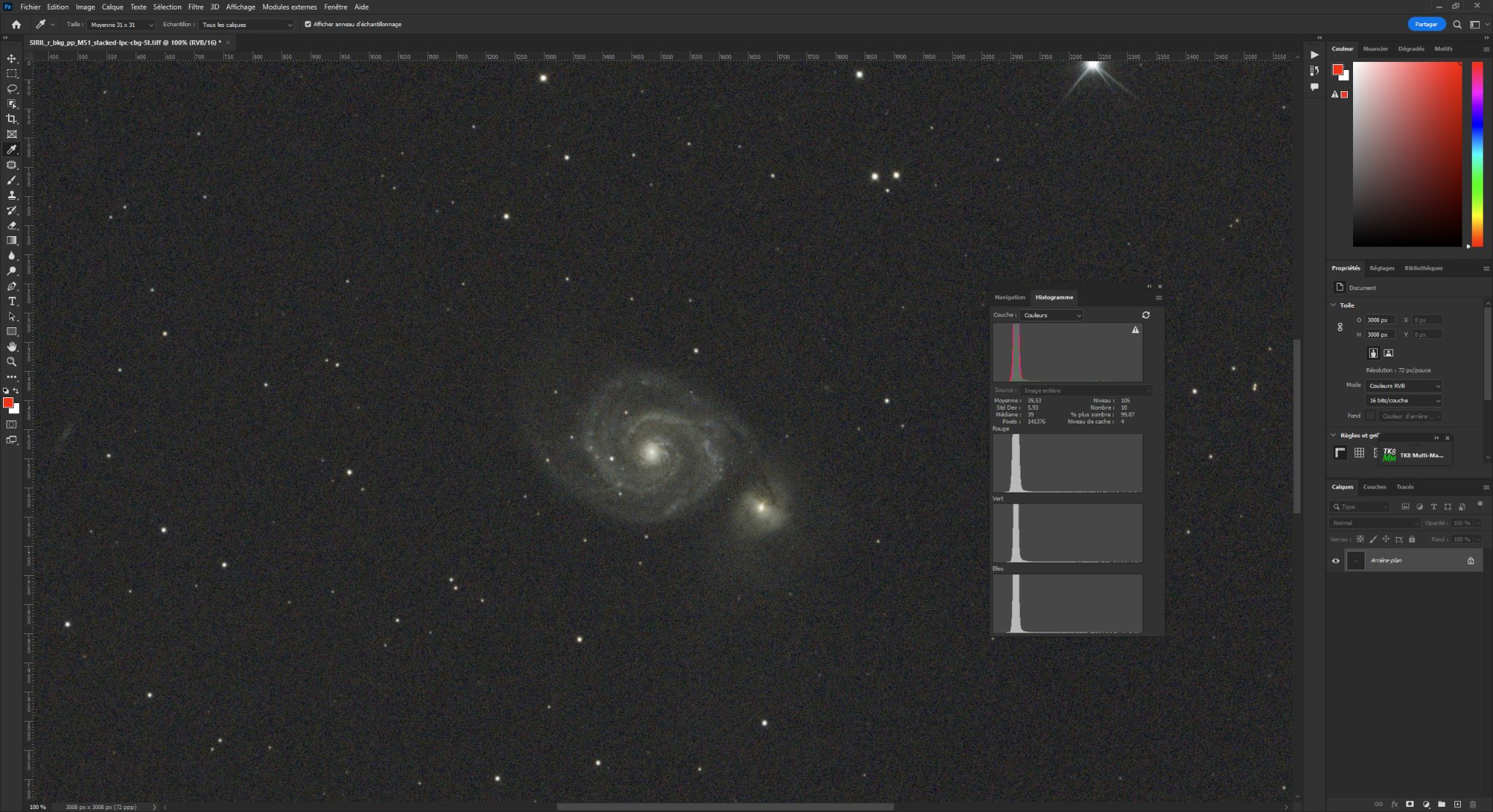Toggle the grid icon under Règles et grilles
This screenshot has height=812, width=1493.
[x=1359, y=453]
